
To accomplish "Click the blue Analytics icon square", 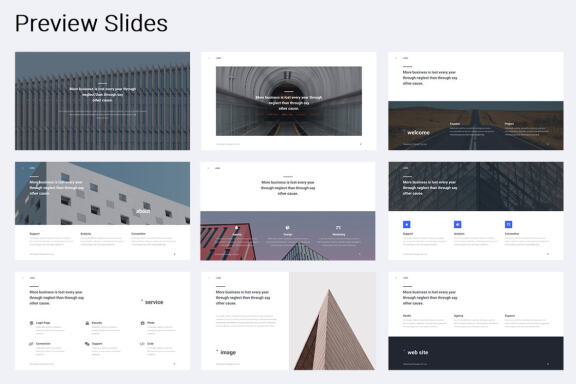I will pyautogui.click(x=458, y=224).
